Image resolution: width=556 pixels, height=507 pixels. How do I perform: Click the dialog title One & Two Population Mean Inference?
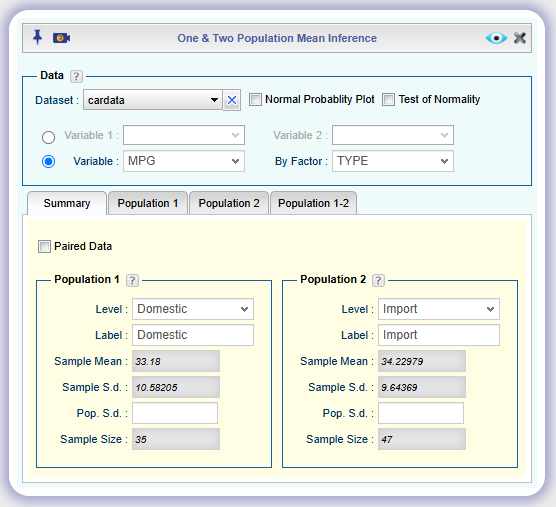coord(277,38)
